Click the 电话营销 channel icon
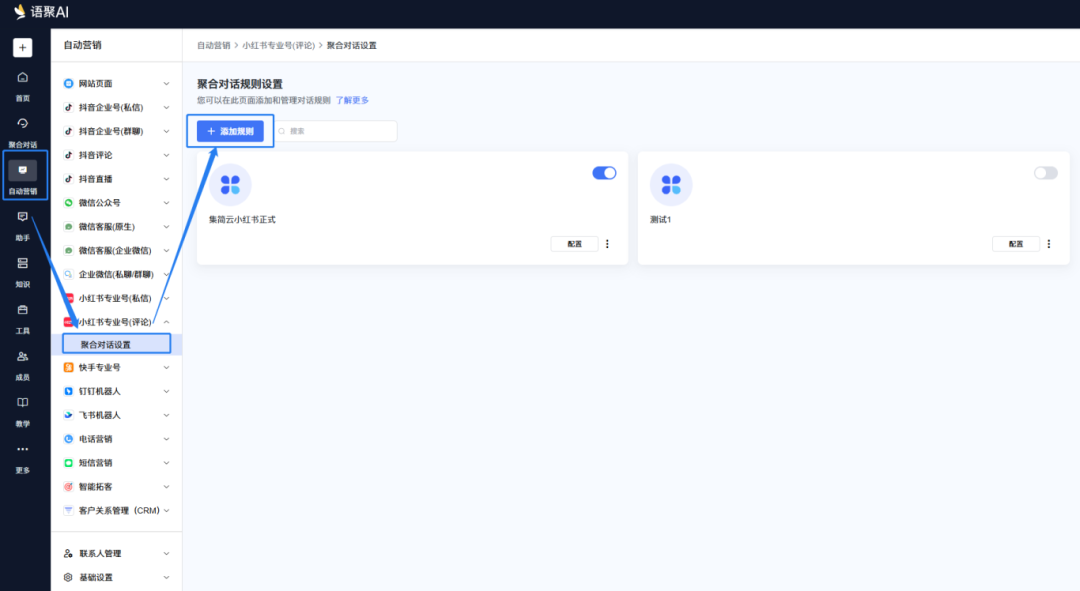Viewport: 1080px width, 591px height. click(x=68, y=439)
